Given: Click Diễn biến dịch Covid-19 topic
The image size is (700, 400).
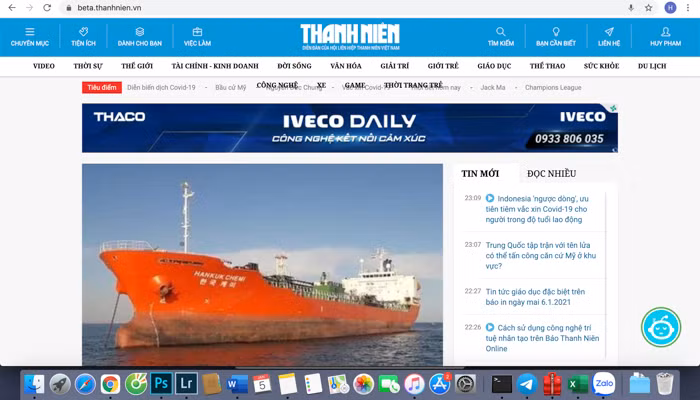Looking at the screenshot, I should point(161,88).
